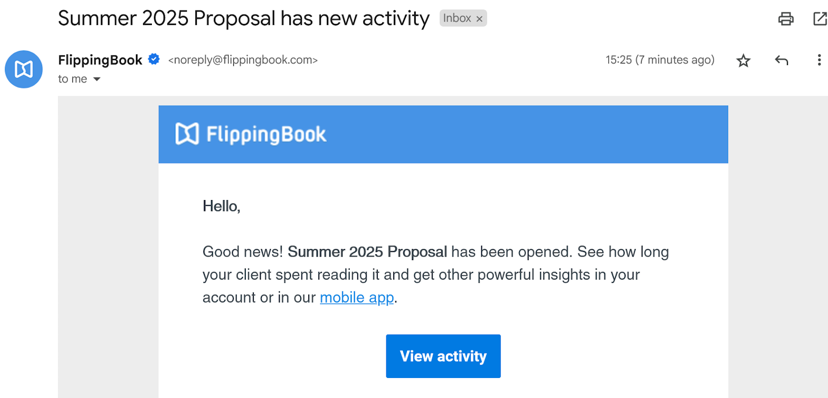Open the three-dot more options menu
Viewport: 828px width, 398px height.
819,60
